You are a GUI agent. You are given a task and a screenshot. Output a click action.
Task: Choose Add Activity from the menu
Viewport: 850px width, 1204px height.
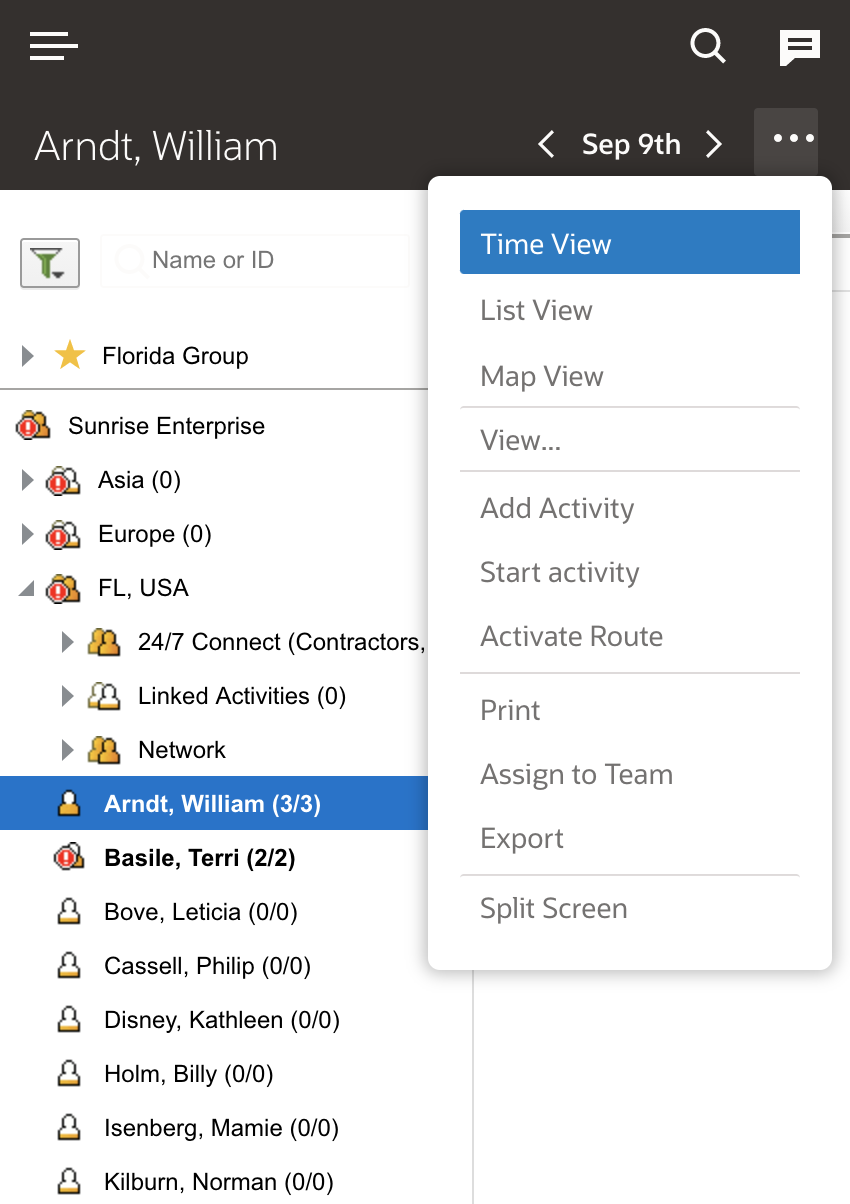(557, 508)
